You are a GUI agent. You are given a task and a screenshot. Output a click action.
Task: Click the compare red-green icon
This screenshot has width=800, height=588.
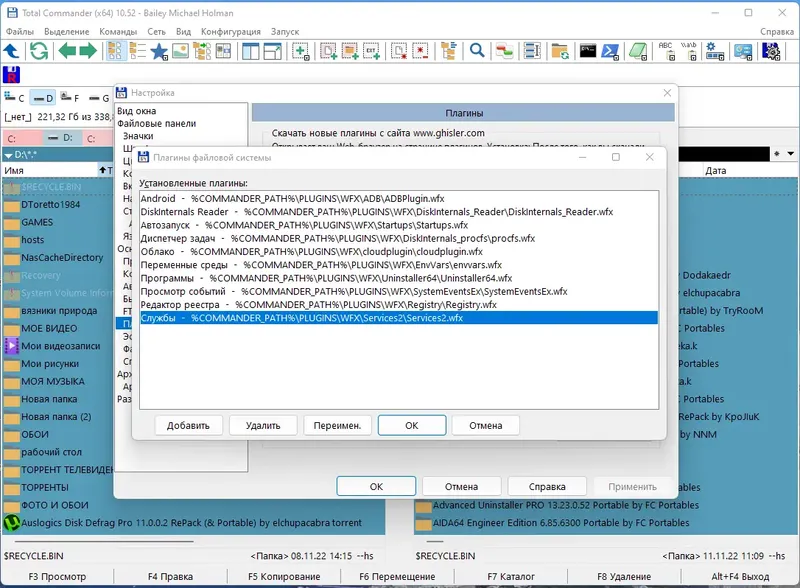pyautogui.click(x=504, y=51)
